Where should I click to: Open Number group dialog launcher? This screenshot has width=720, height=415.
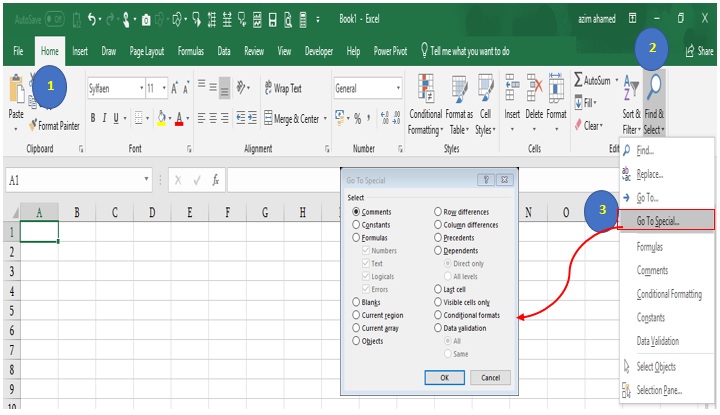pos(400,149)
